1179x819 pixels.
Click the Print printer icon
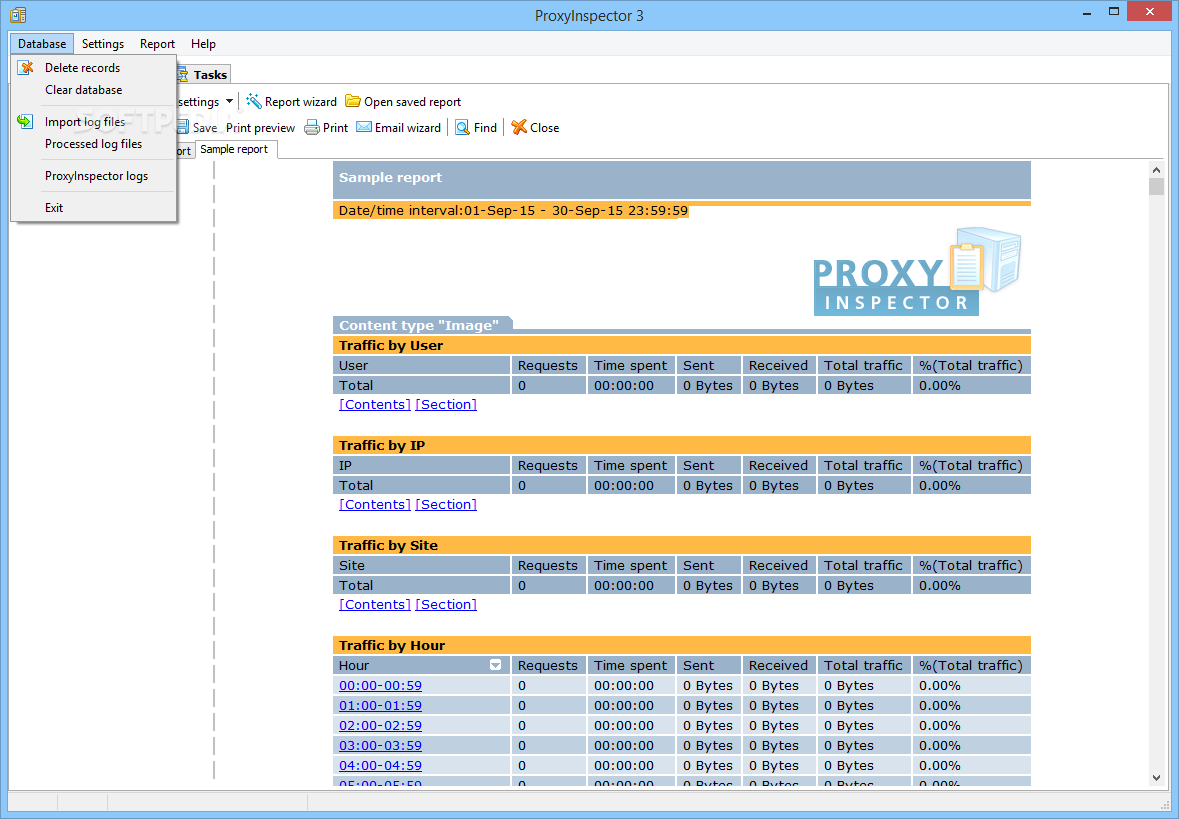[x=311, y=128]
